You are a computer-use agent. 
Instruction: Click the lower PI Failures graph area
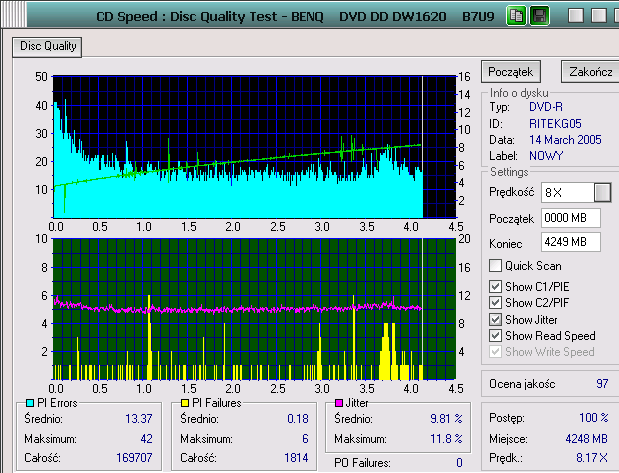coord(255,309)
